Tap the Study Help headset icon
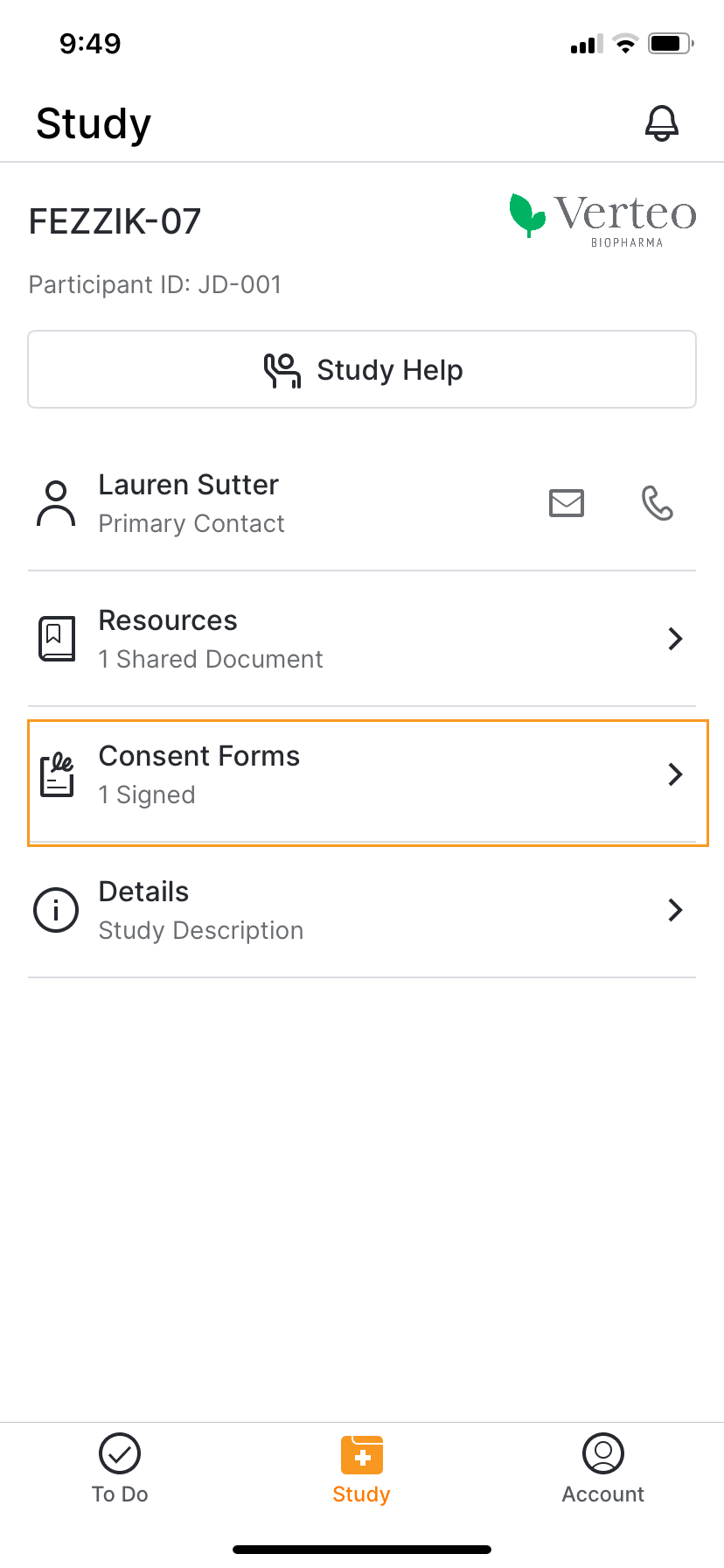Screen dimensions: 724x1568 click(282, 370)
